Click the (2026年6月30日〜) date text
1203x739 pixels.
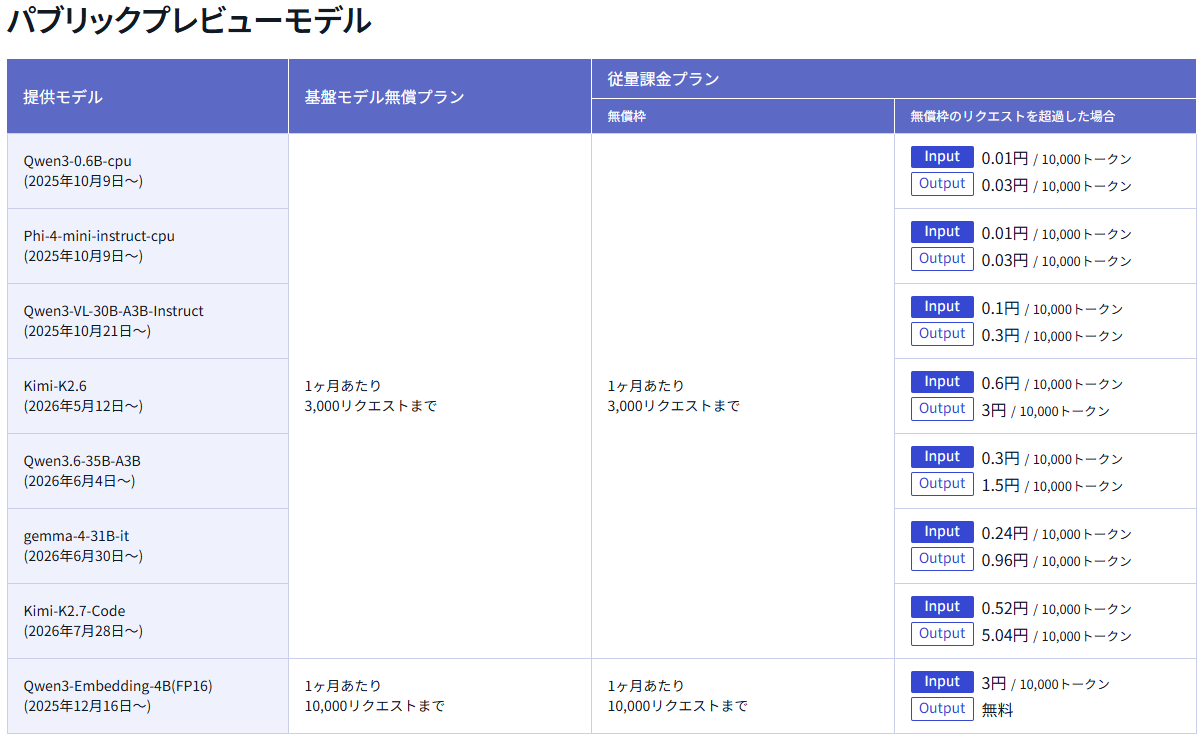pyautogui.click(x=83, y=556)
